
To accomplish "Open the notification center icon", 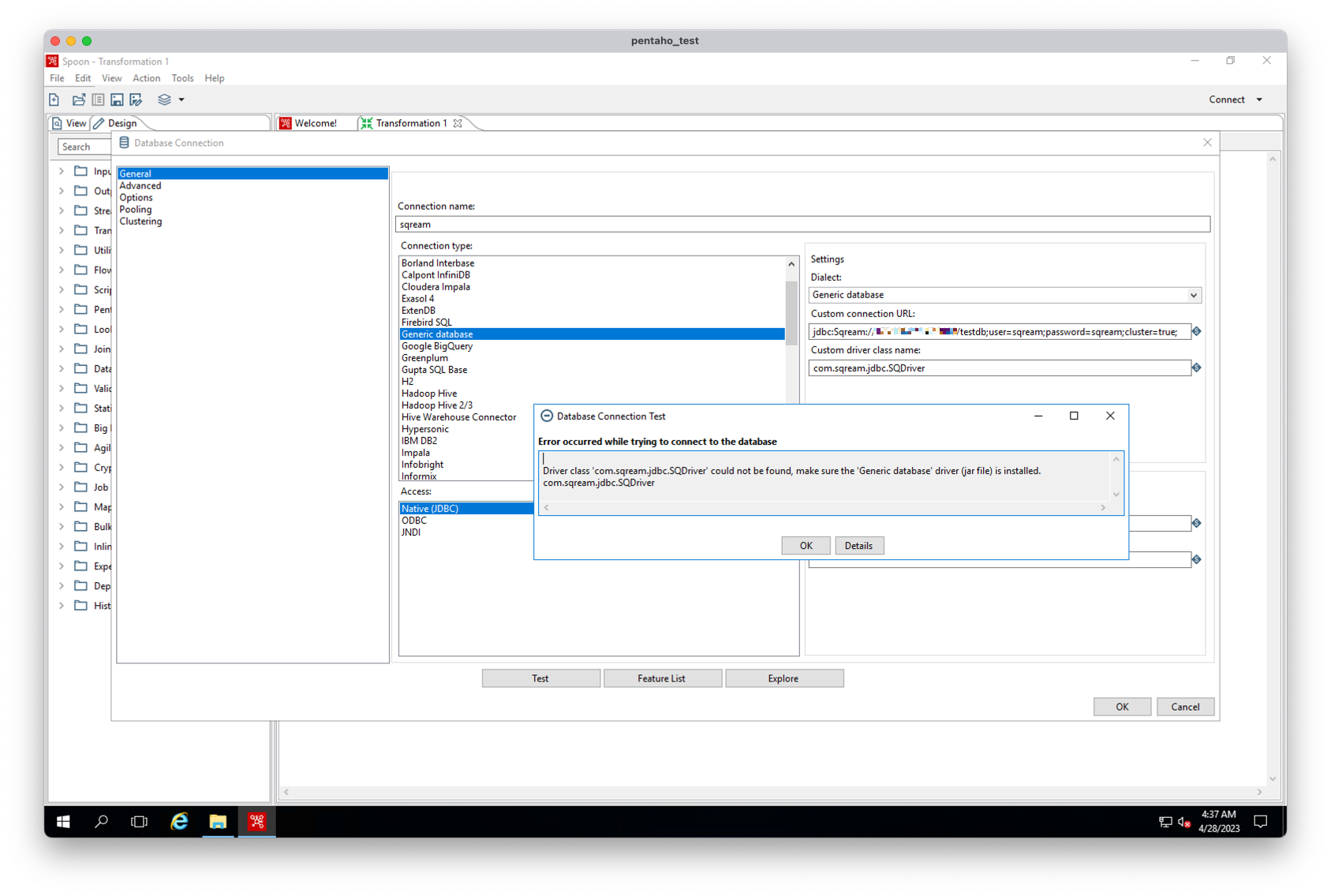I will tap(1260, 821).
